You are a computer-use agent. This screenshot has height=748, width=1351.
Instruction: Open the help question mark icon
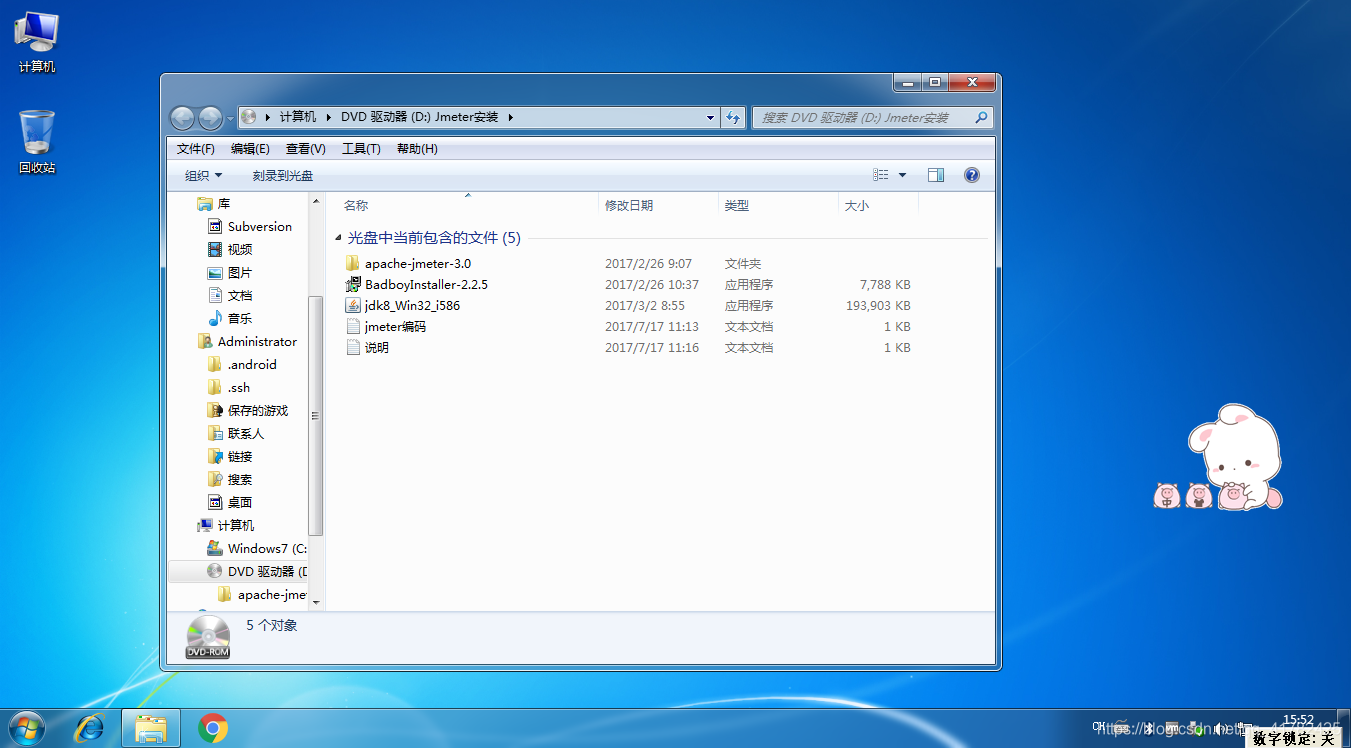971,175
